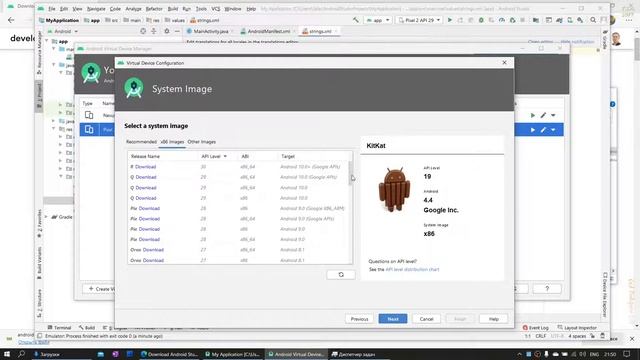Open AVD Manager from the main toolbar
The image size is (640, 360).
[x=570, y=20]
